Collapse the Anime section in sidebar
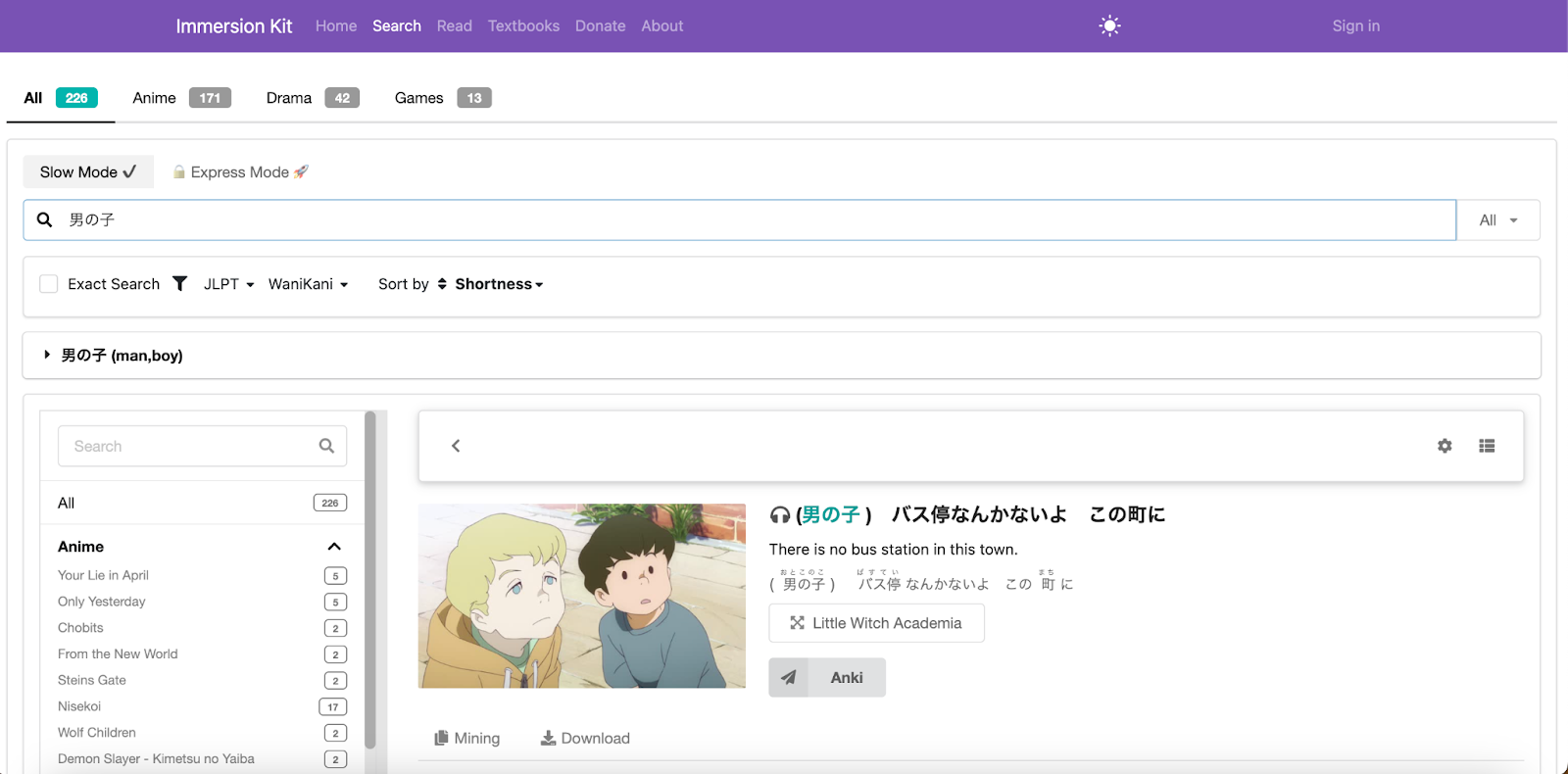 (x=334, y=547)
